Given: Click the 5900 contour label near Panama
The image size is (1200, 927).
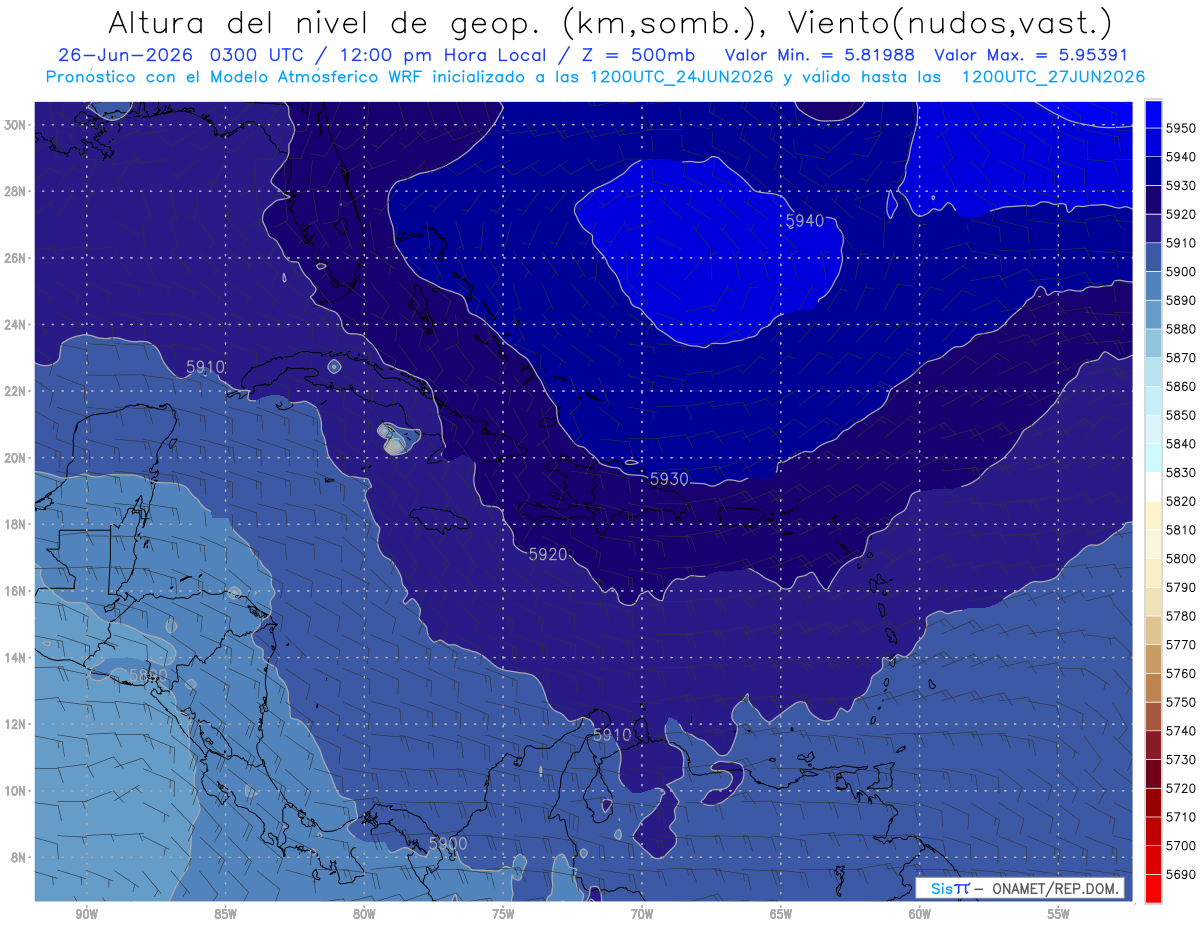Looking at the screenshot, I should (x=448, y=843).
